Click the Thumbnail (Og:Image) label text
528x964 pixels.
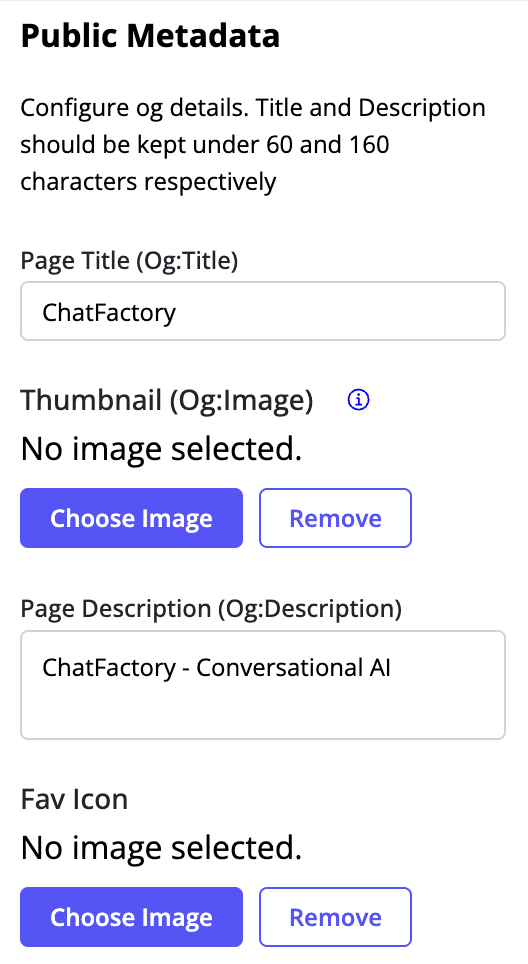pos(167,400)
